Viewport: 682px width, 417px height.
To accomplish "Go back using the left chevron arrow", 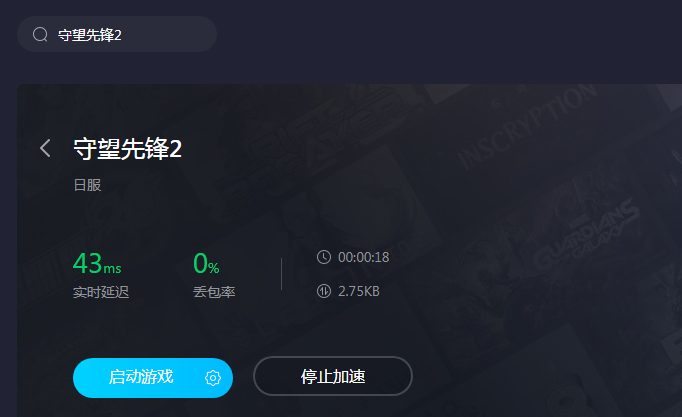I will coord(45,148).
